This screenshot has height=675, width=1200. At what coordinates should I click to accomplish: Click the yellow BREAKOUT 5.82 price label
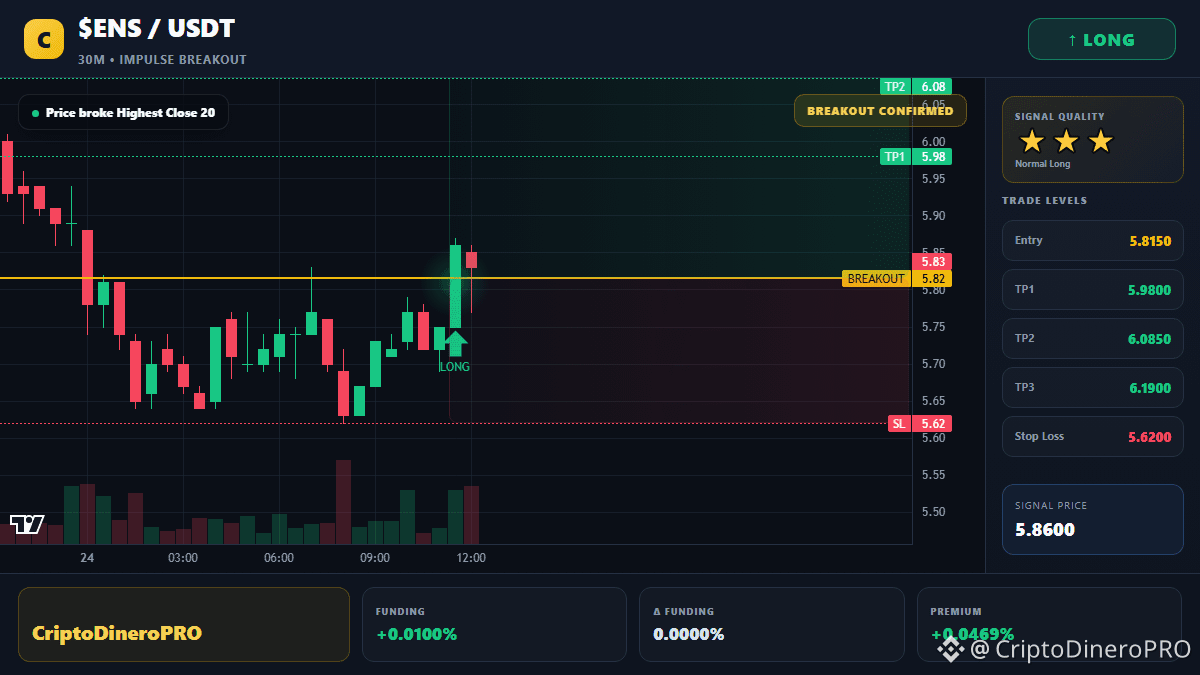pyautogui.click(x=897, y=279)
